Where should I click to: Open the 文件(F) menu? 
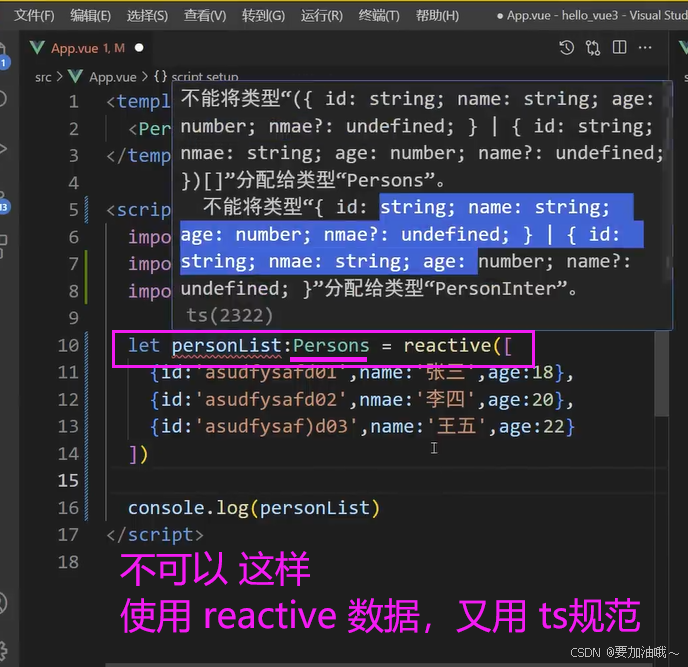[34, 16]
